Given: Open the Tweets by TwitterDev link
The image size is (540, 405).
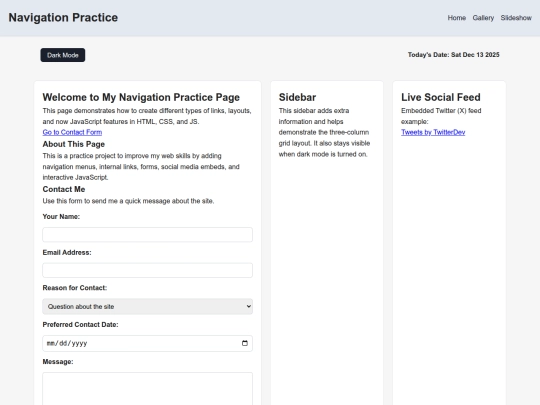Looking at the screenshot, I should (433, 132).
